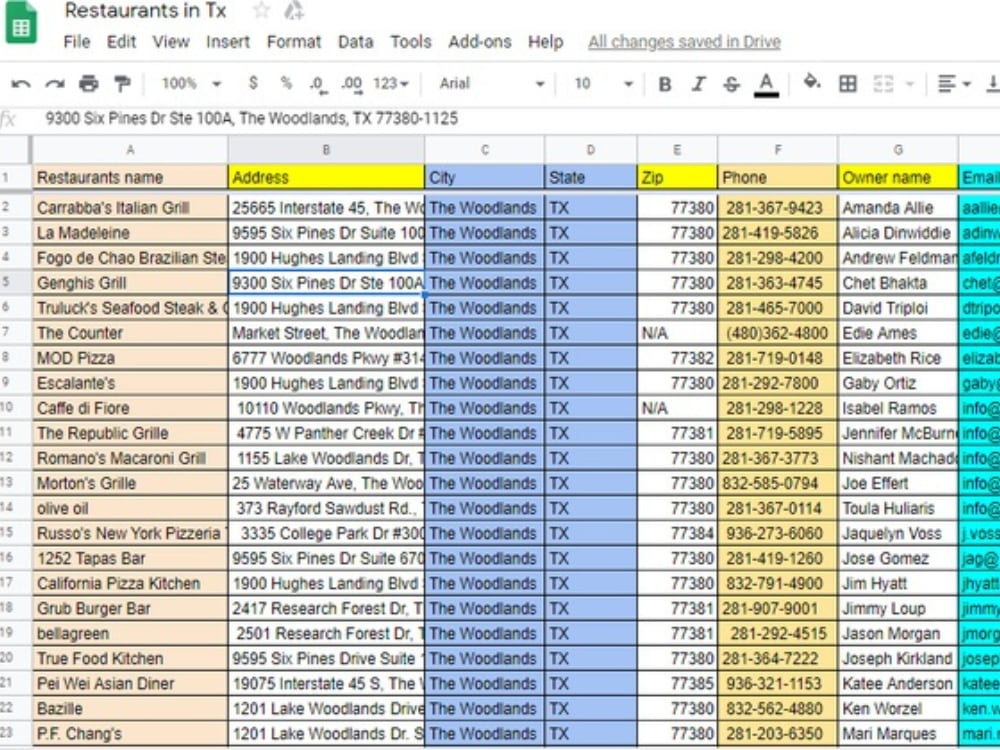Select column E header

(677, 150)
